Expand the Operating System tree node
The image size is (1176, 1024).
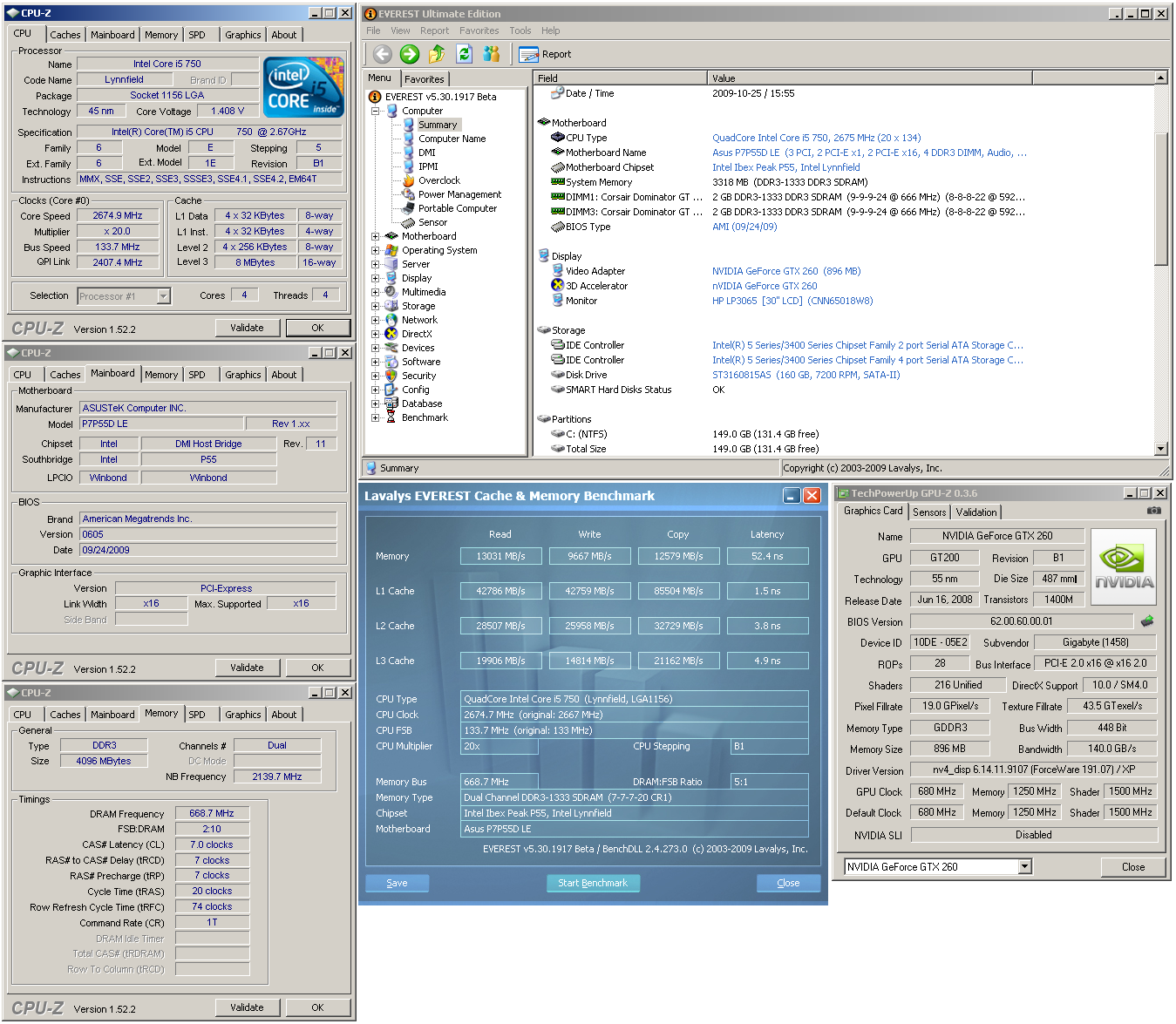click(375, 250)
